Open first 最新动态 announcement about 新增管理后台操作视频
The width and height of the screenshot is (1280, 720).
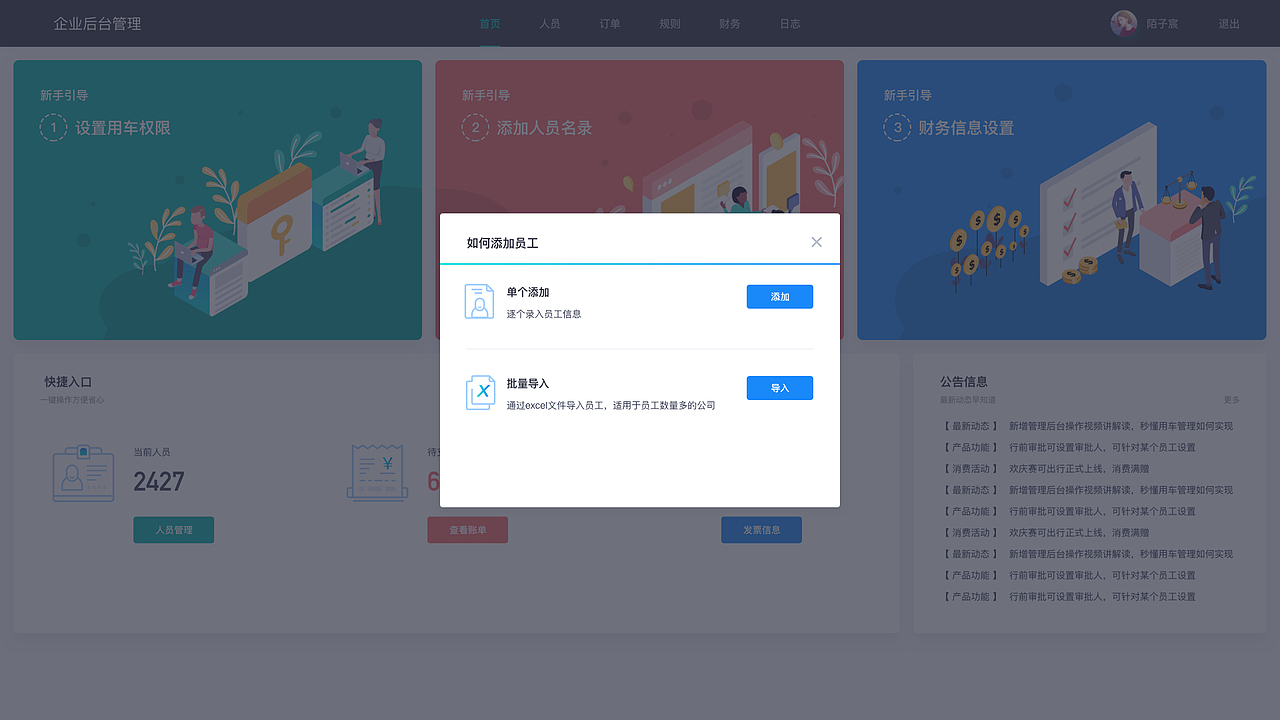pos(1087,426)
